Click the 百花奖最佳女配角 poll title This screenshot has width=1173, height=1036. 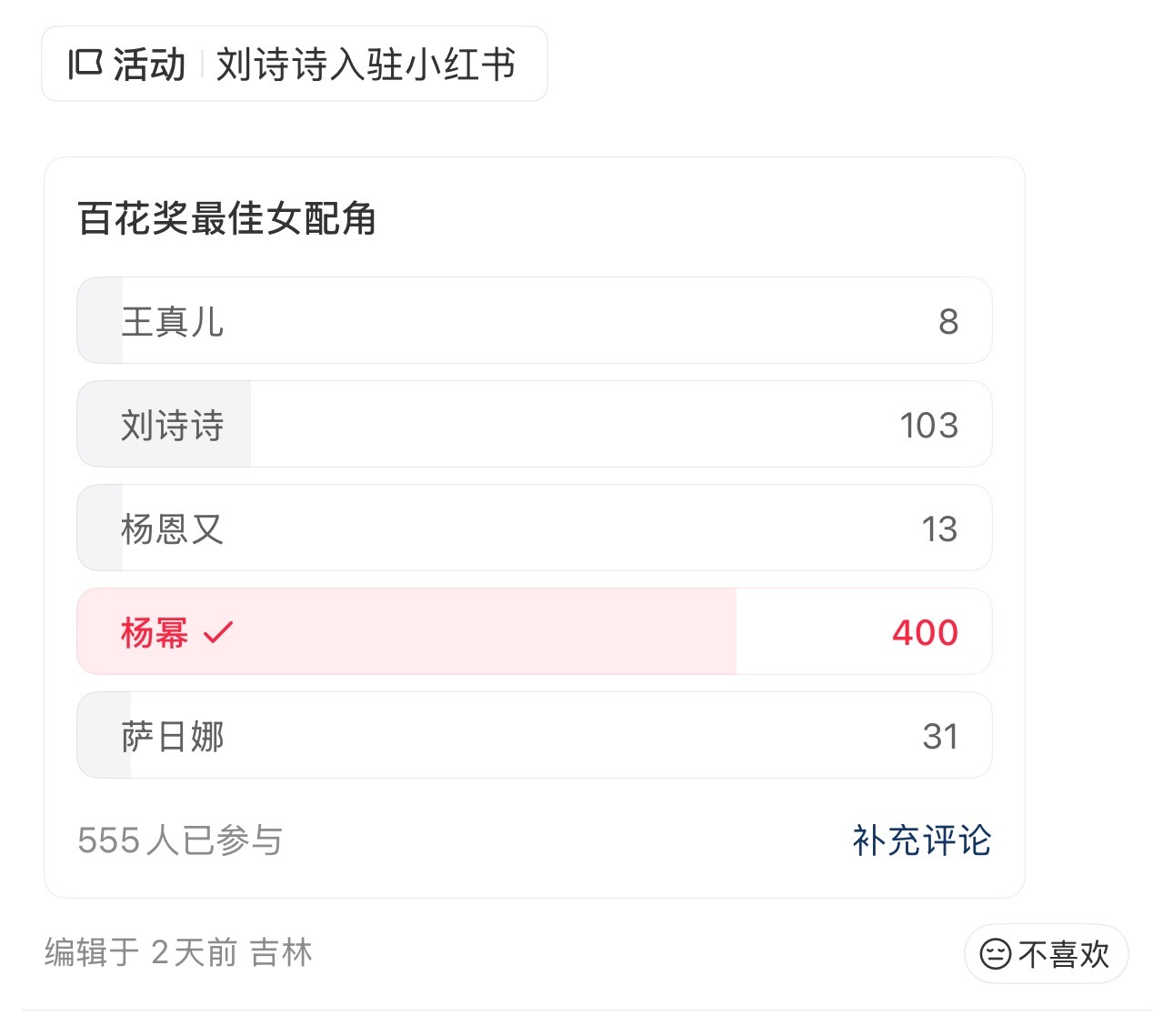pyautogui.click(x=227, y=218)
